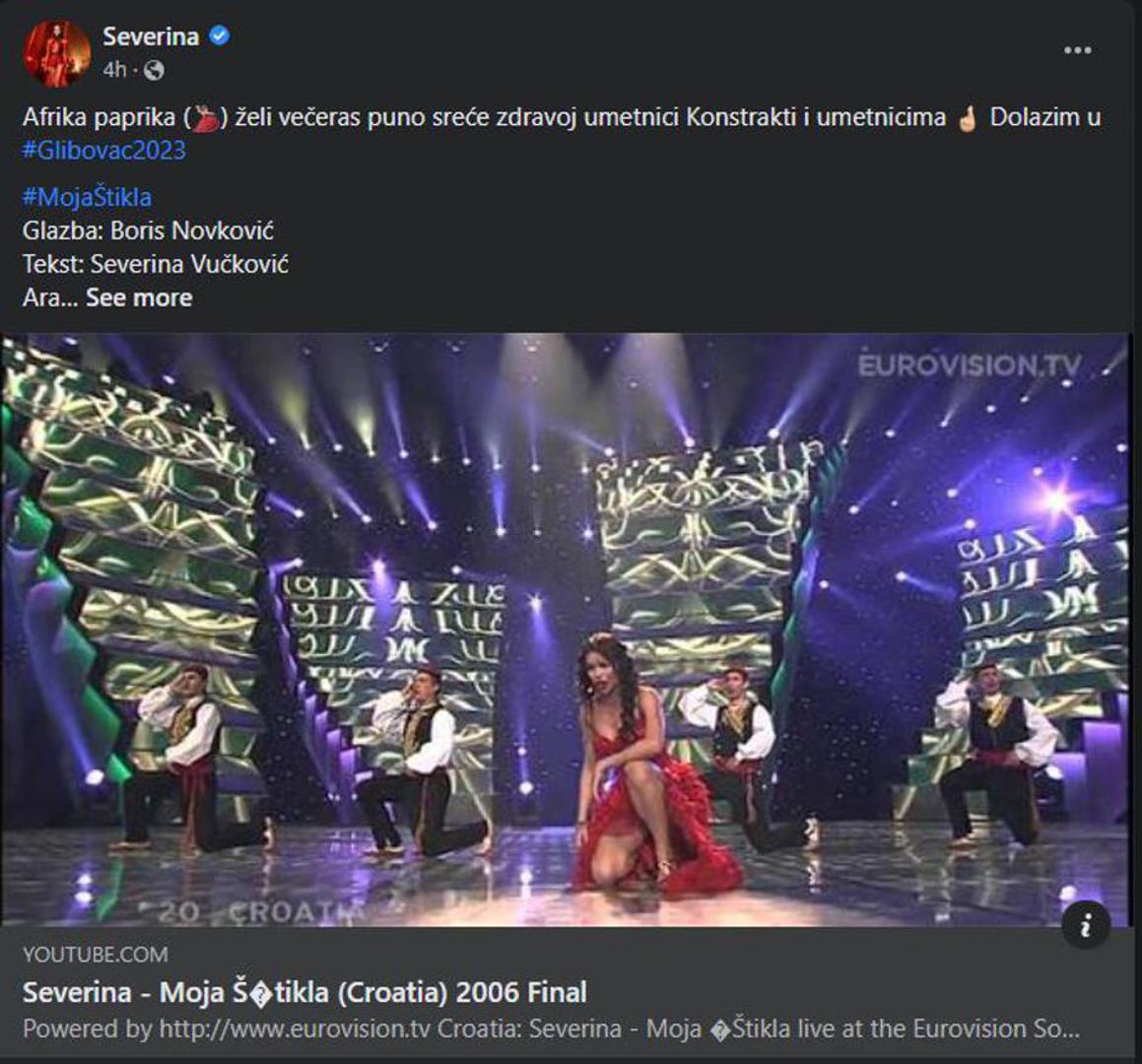Click the 'Powered by http://www.eurovision.tv' description
1142x1064 pixels.
551,1029
